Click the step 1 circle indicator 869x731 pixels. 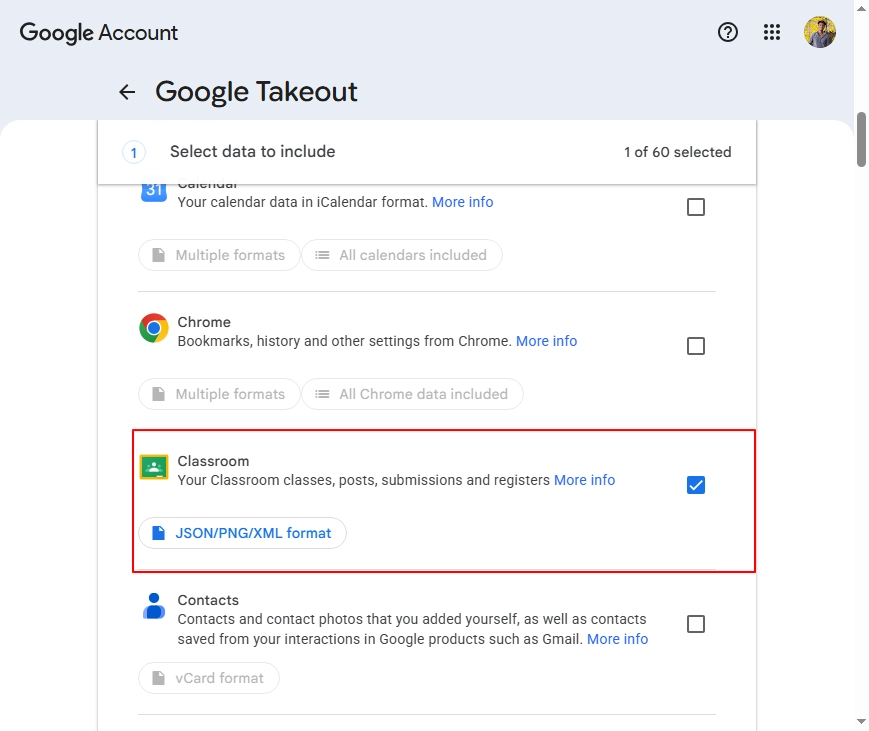click(134, 152)
